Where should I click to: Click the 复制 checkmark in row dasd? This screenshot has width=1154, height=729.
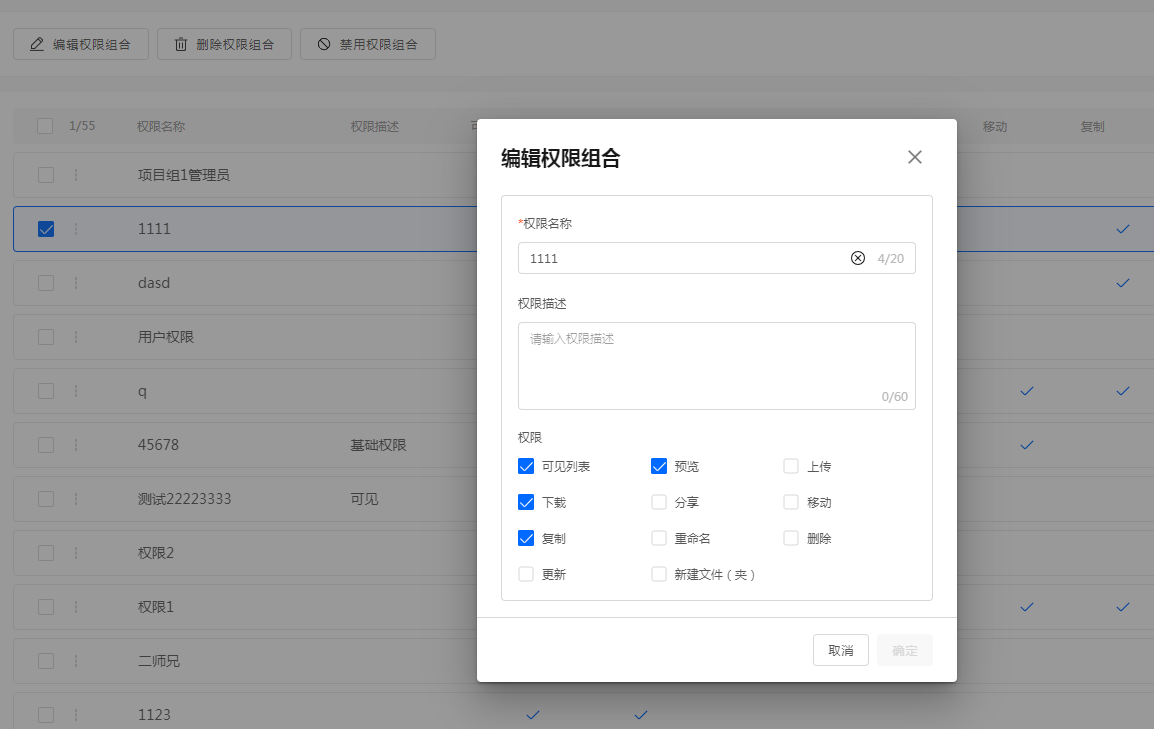coord(1122,283)
